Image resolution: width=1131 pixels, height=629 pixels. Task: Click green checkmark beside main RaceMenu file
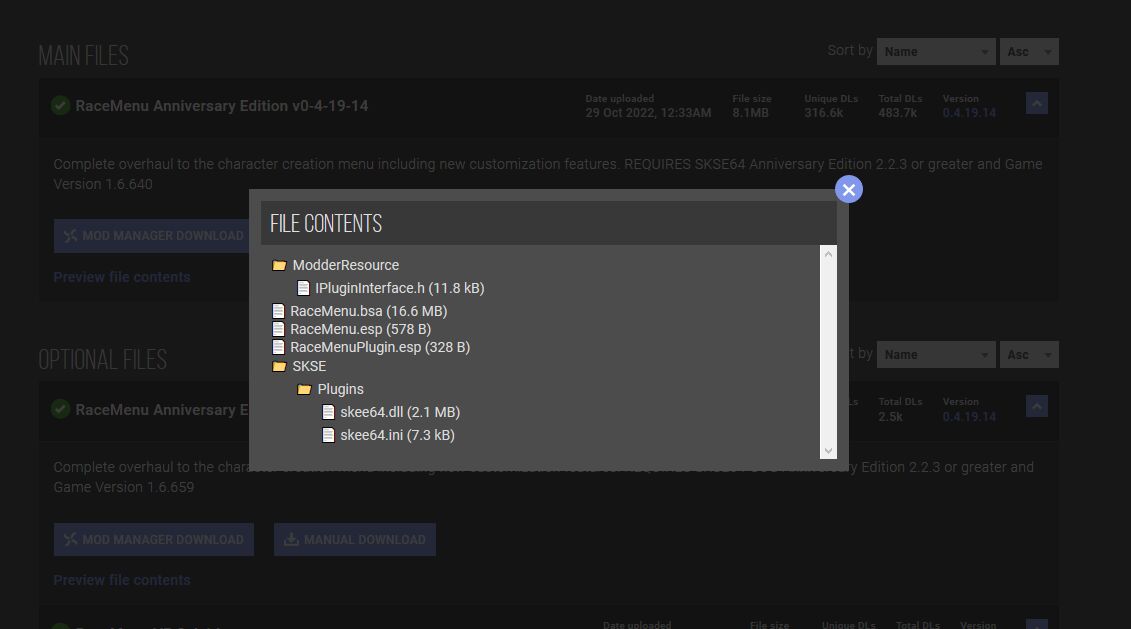[61, 105]
